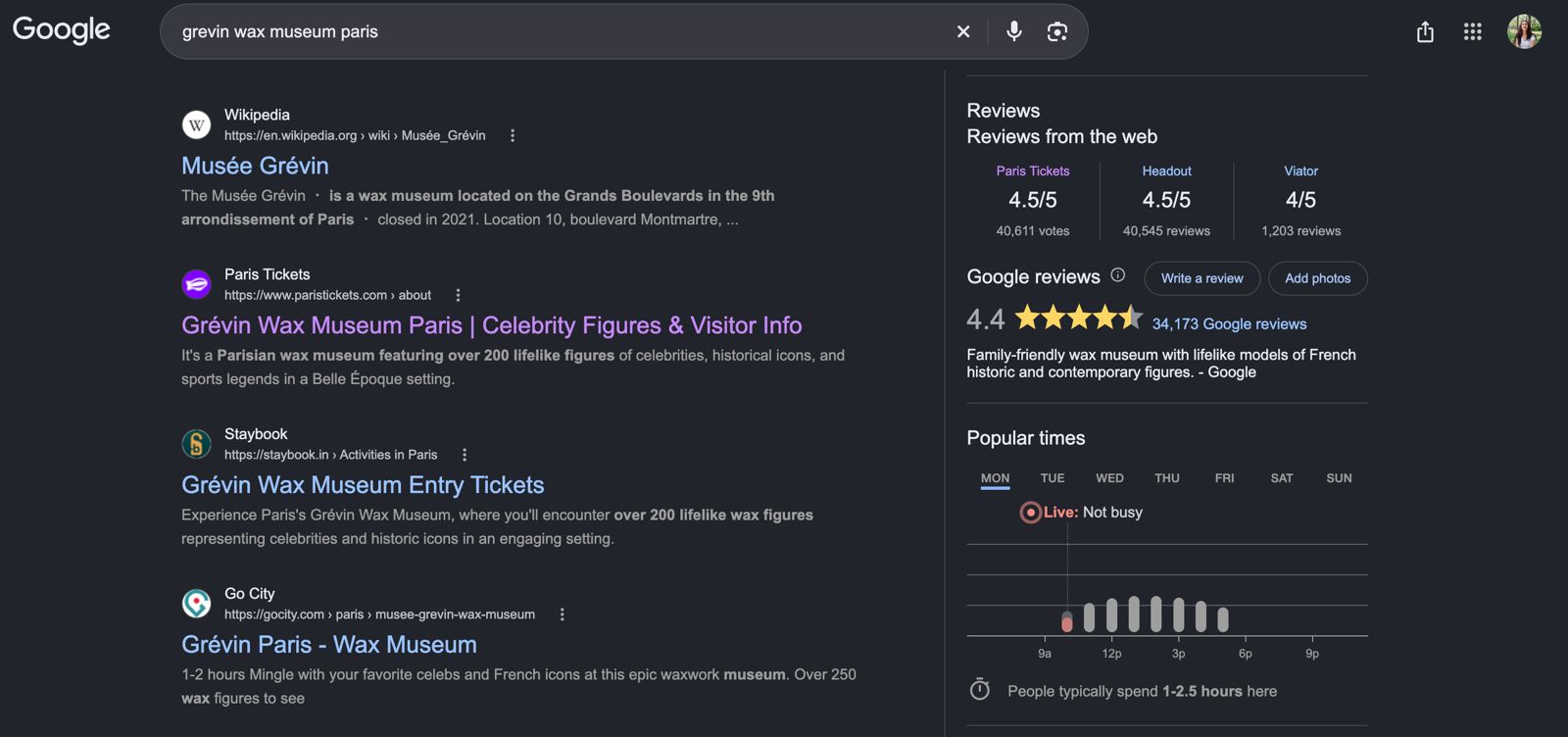The height and width of the screenshot is (737, 1568).
Task: Select the WED popular times tab
Action: (1109, 478)
